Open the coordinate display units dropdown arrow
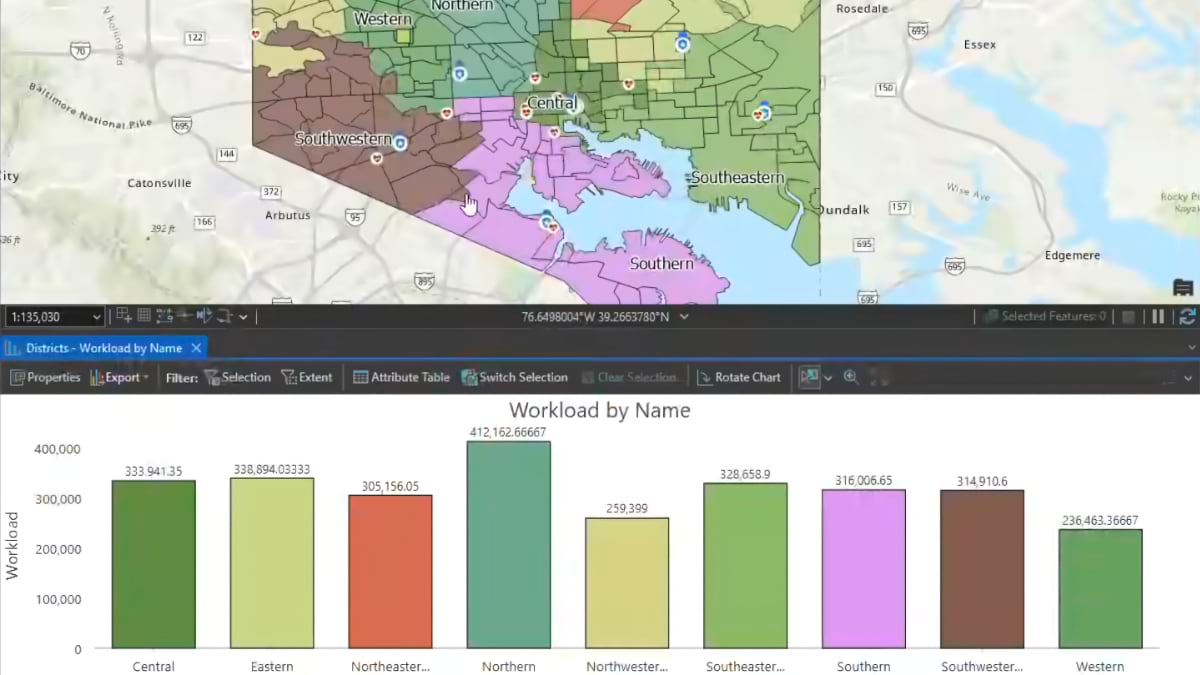The height and width of the screenshot is (675, 1200). pos(684,317)
